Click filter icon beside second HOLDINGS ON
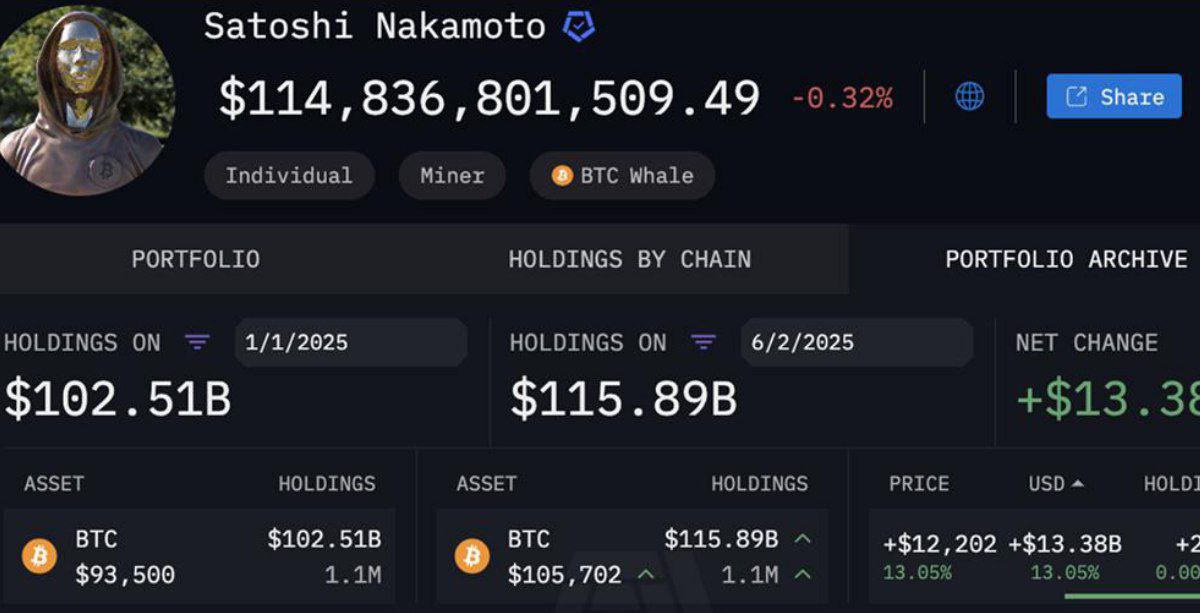This screenshot has height=613, width=1200. point(704,342)
